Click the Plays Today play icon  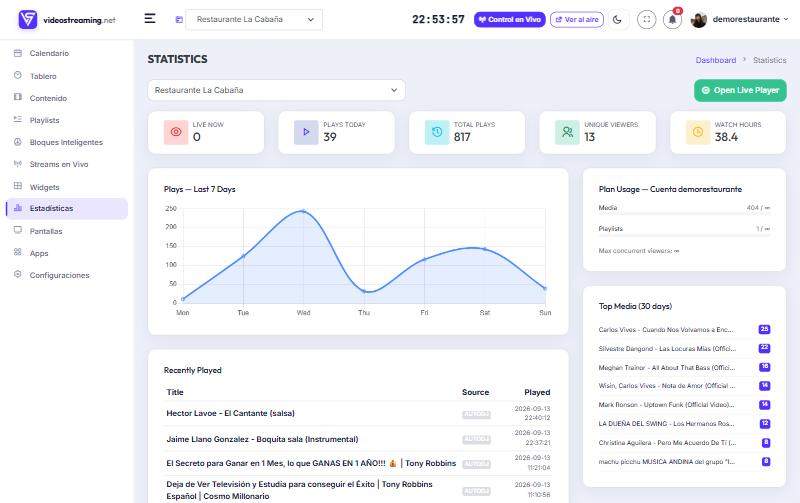(306, 132)
